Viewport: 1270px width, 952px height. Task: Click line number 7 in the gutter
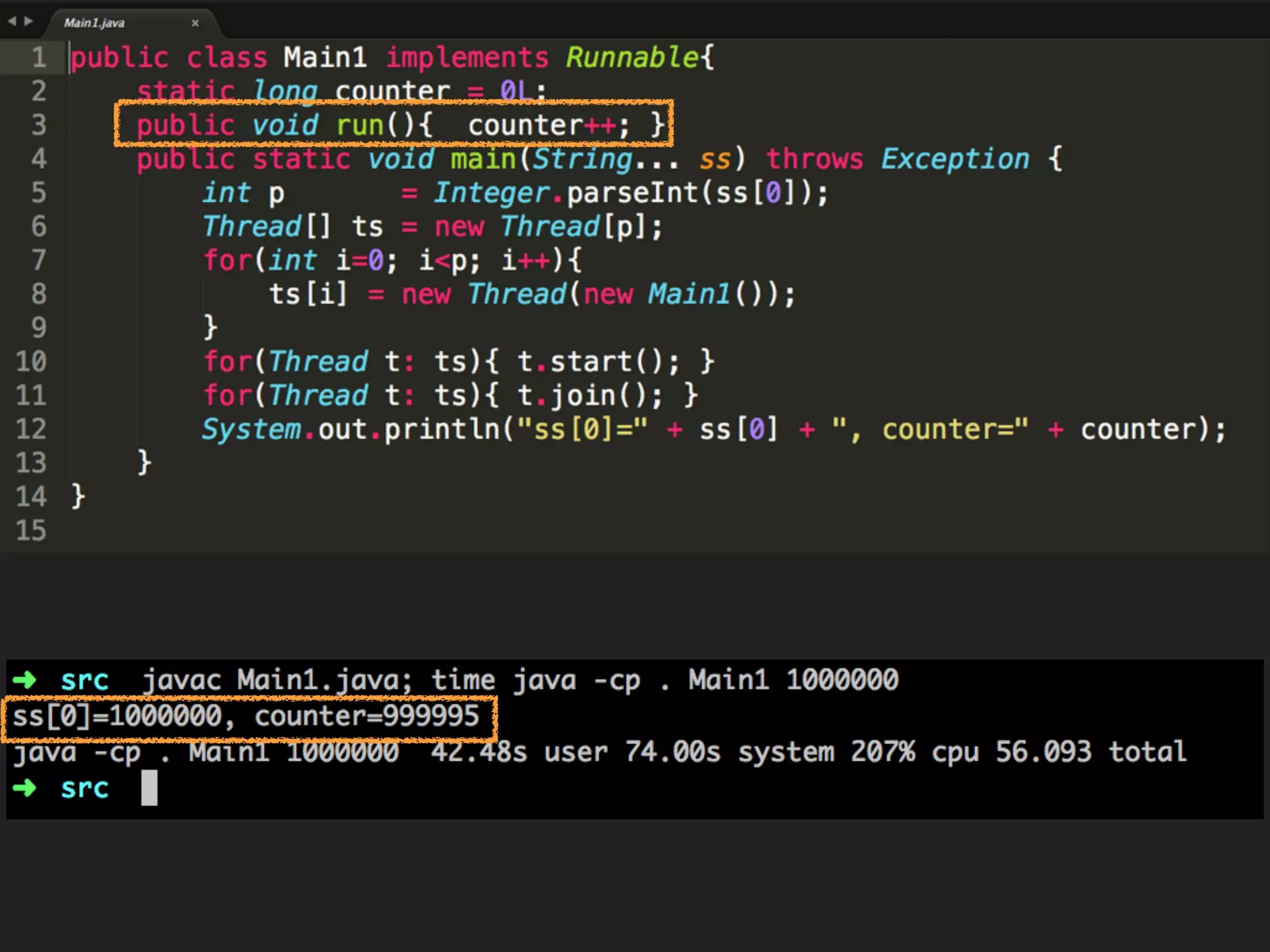tap(38, 260)
